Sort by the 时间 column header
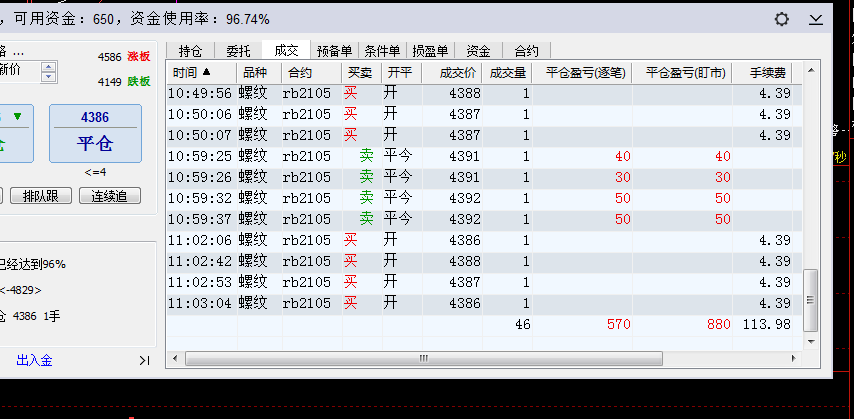The image size is (854, 419). (x=202, y=72)
